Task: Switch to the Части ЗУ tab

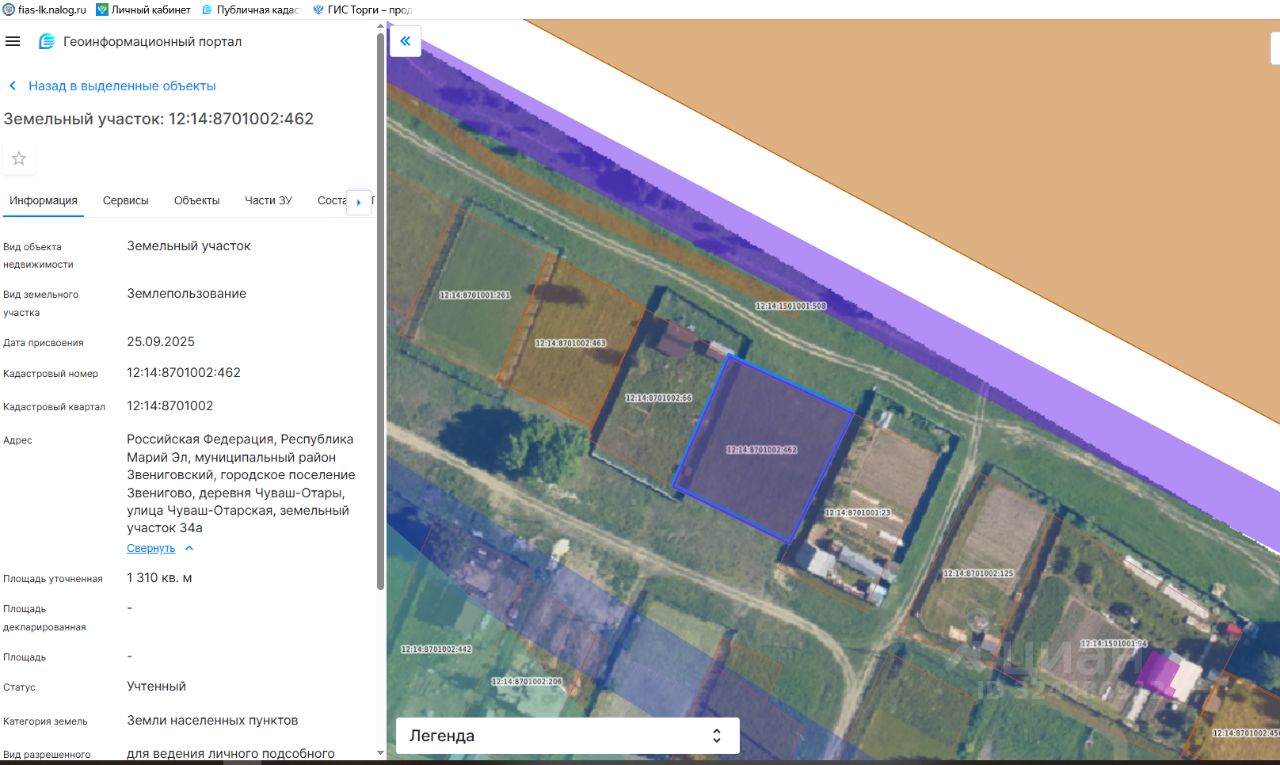Action: (x=268, y=200)
